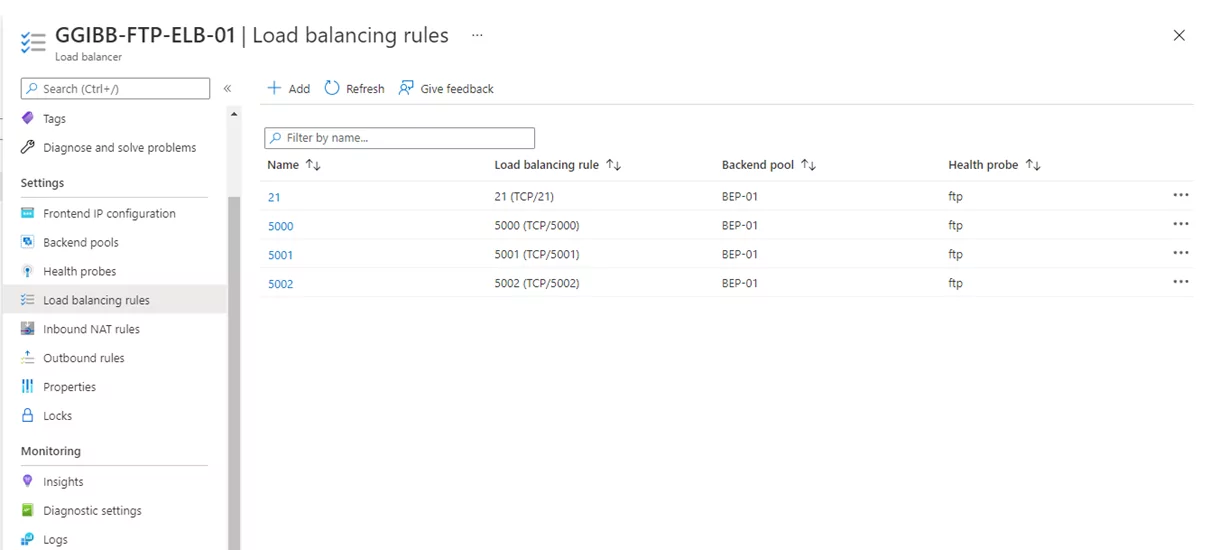
Task: Click the Locks padlock icon
Action: [x=28, y=416]
